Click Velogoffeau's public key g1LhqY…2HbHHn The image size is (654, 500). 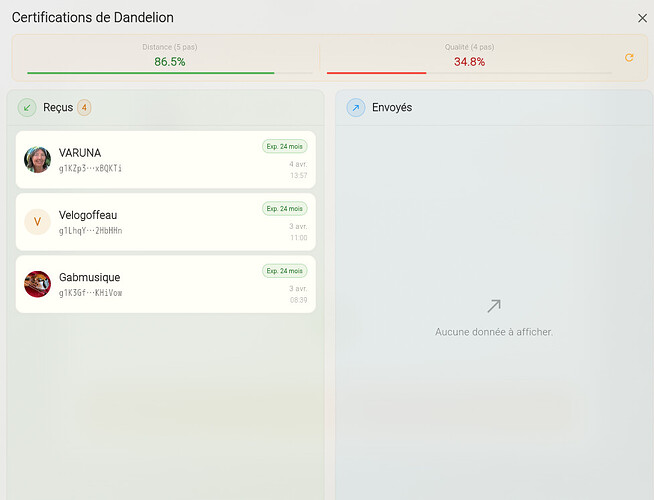(x=90, y=231)
